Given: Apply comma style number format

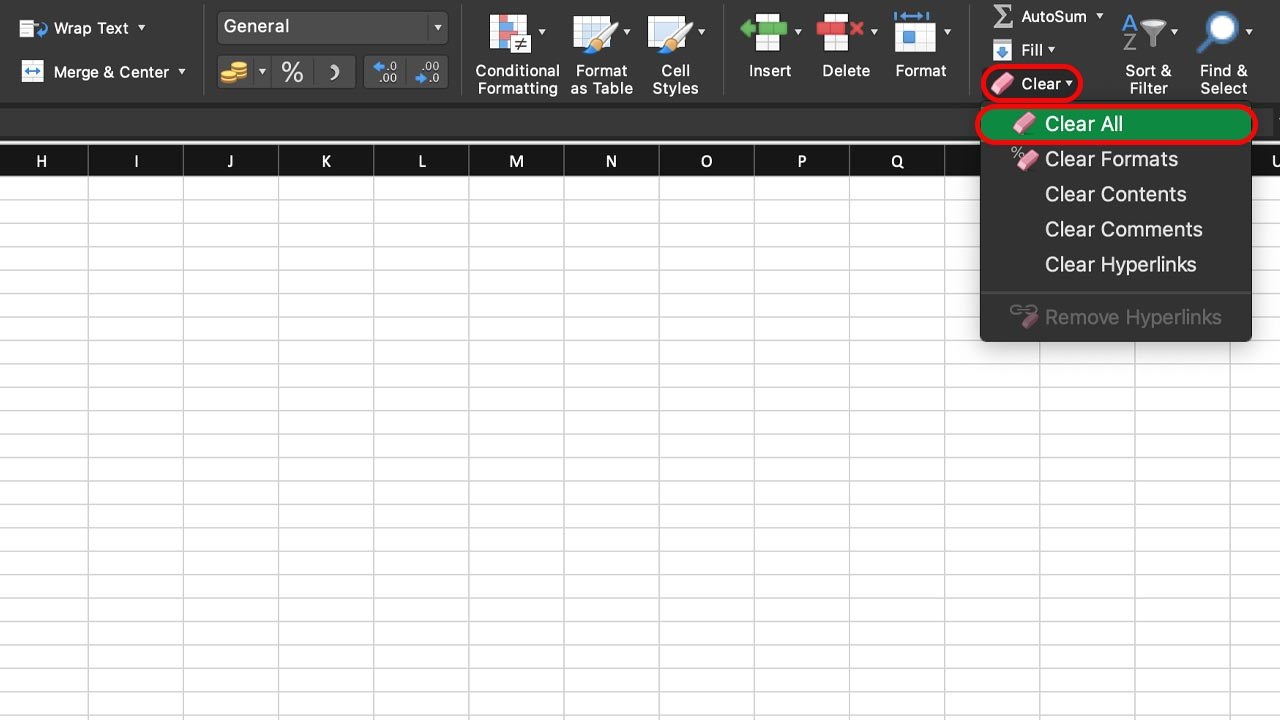Looking at the screenshot, I should click(335, 72).
